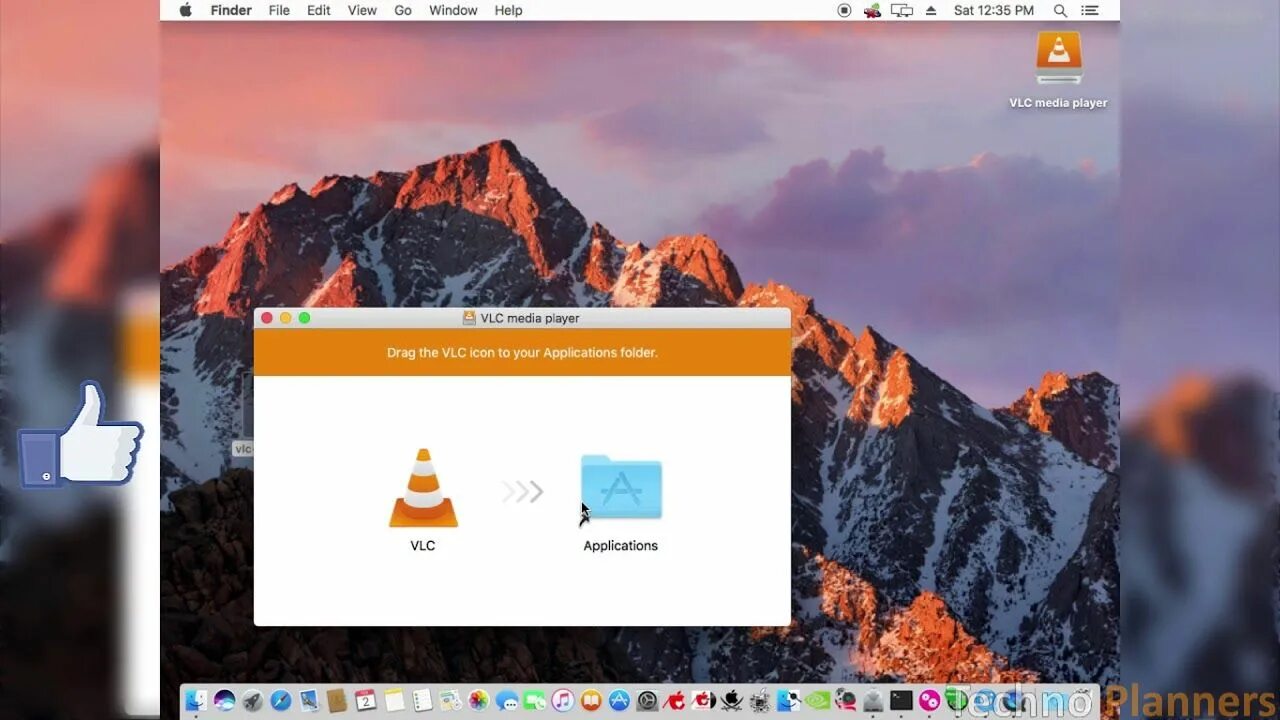Open the Window menu

[453, 10]
